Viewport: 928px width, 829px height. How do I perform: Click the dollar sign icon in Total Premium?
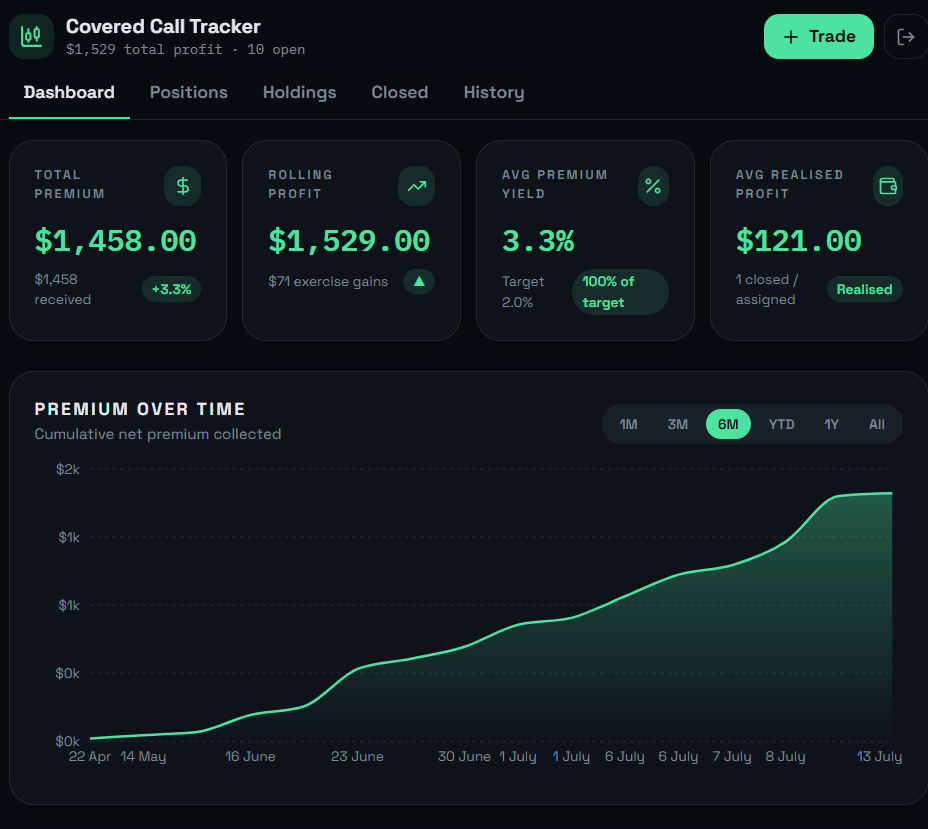(182, 186)
